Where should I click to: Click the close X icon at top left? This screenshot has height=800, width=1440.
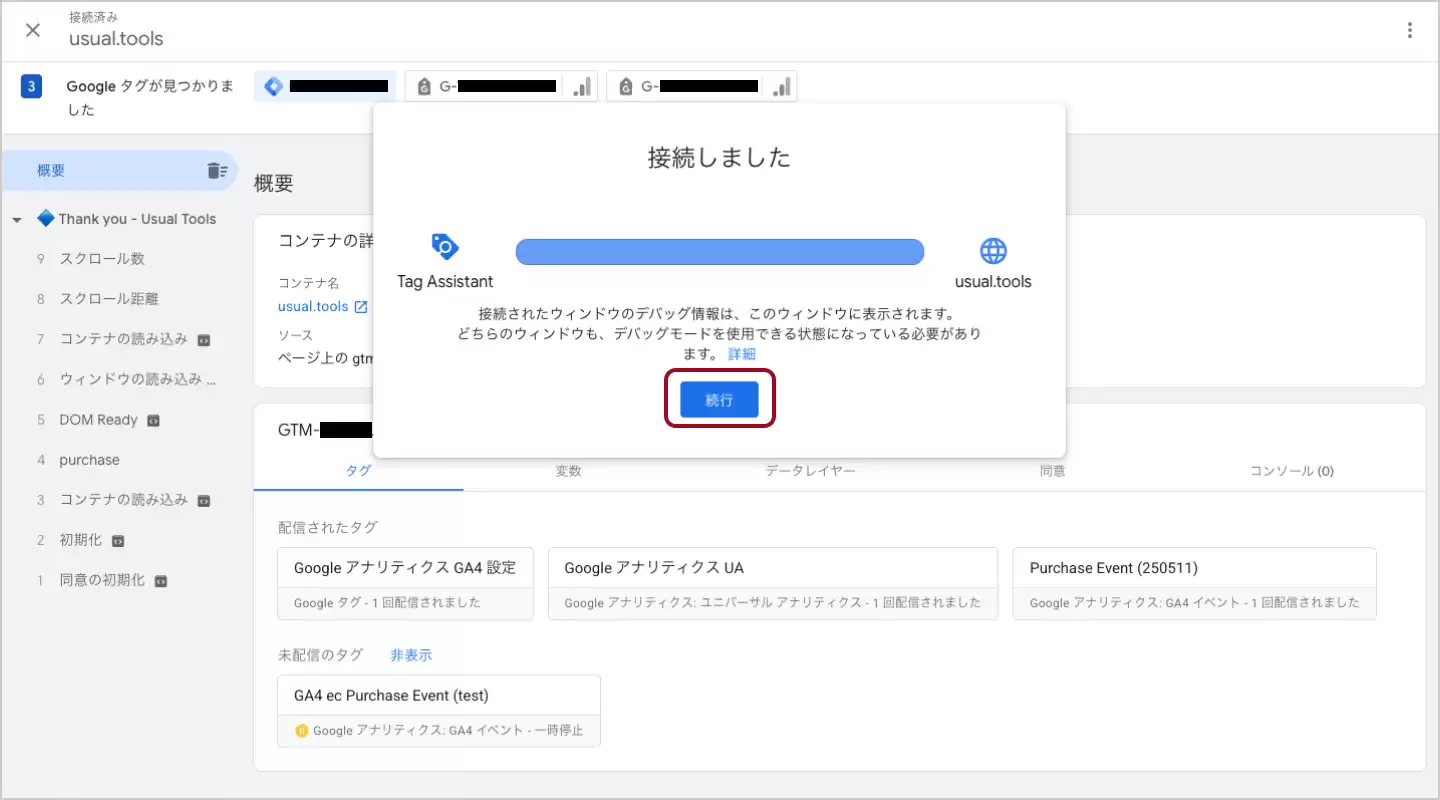point(33,30)
